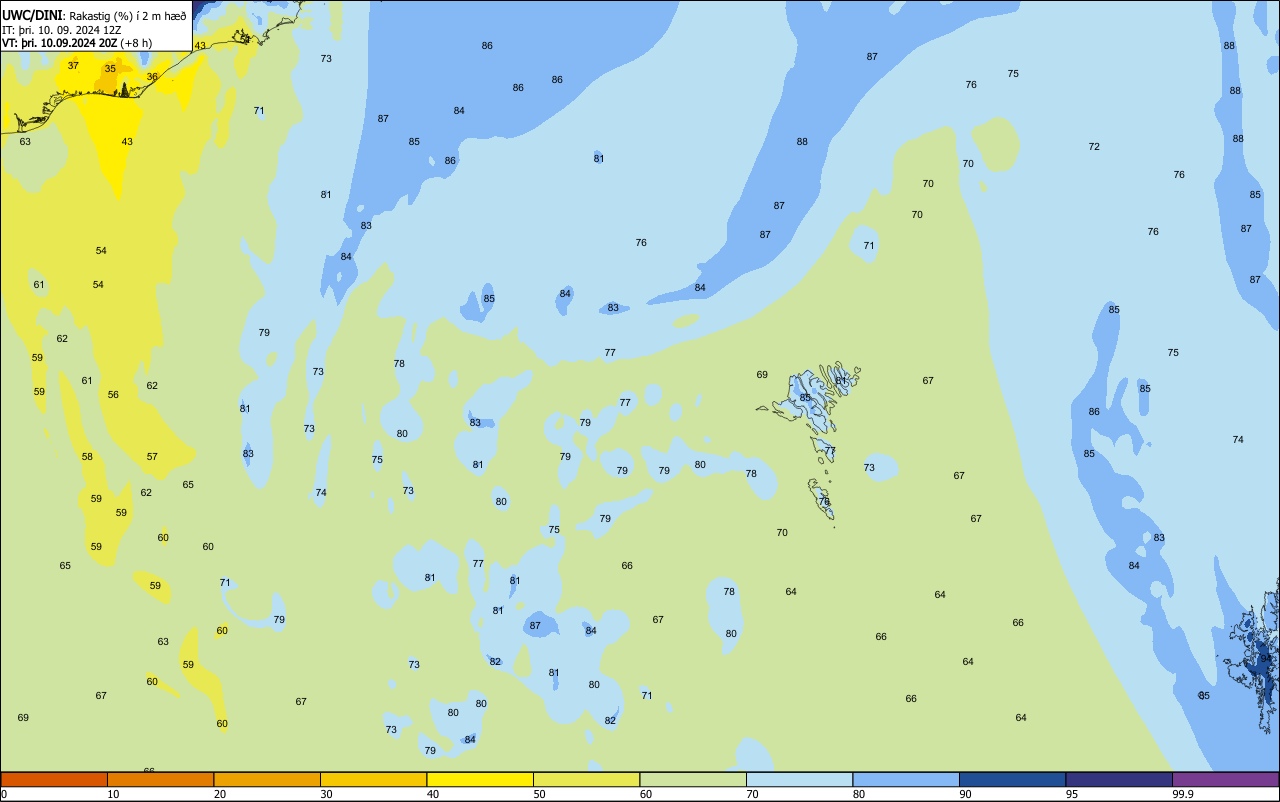Pick the navy 95–99.9 legend swatch
Image resolution: width=1280 pixels, height=802 pixels.
[x=1119, y=779]
